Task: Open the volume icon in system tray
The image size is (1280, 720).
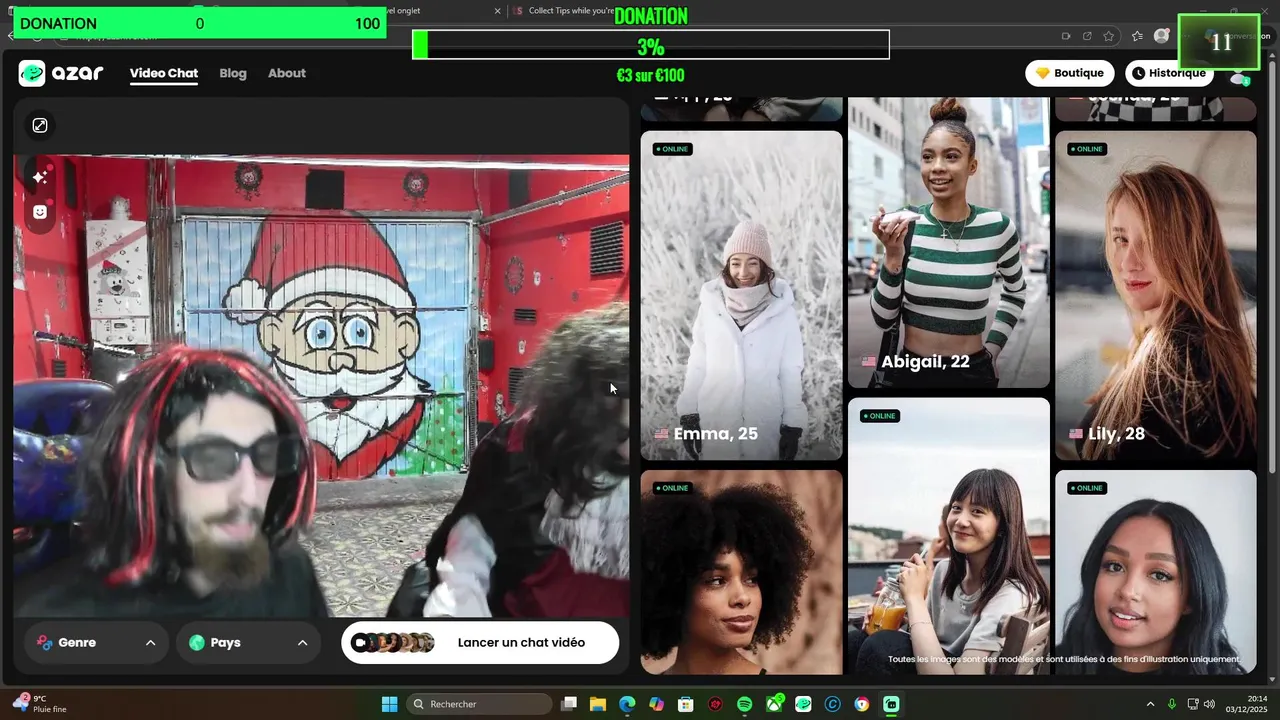Action: [1210, 704]
